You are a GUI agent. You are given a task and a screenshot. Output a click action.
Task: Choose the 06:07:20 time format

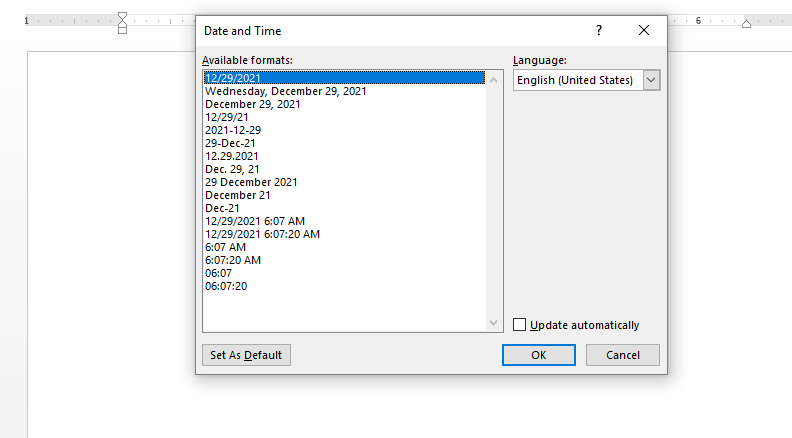click(226, 286)
